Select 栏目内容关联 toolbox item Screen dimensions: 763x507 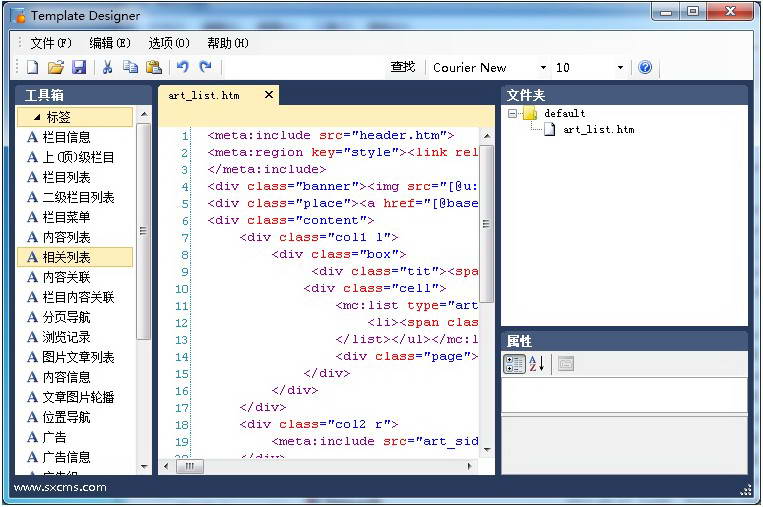tap(74, 297)
